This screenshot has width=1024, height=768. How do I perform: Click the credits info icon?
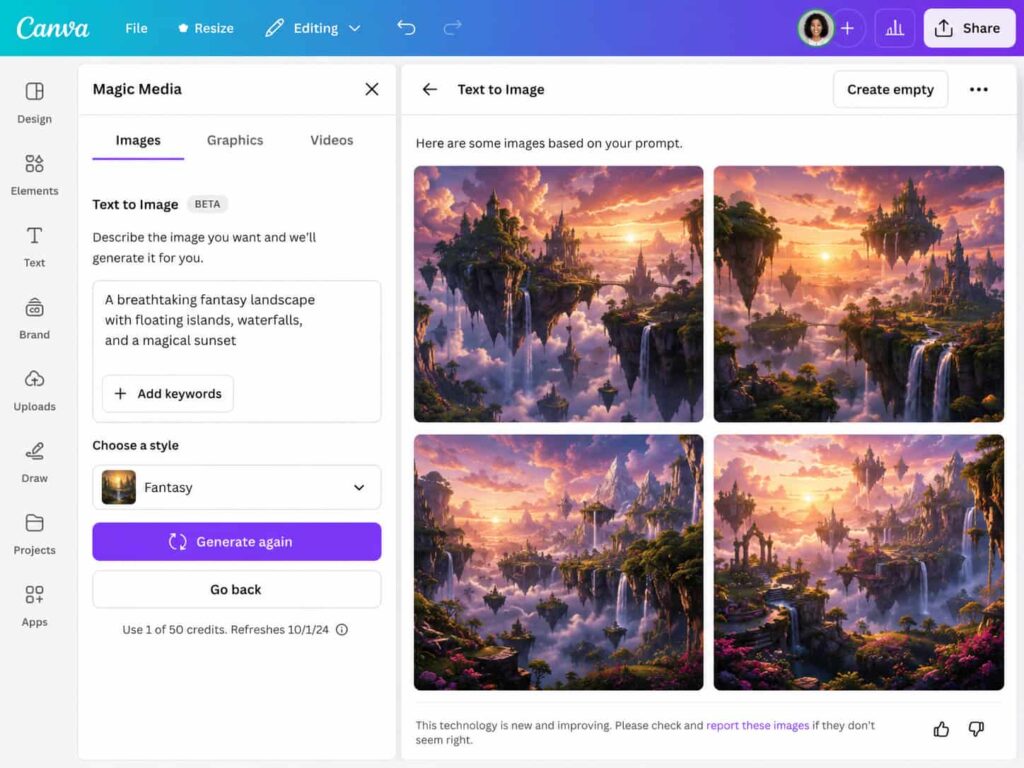342,630
